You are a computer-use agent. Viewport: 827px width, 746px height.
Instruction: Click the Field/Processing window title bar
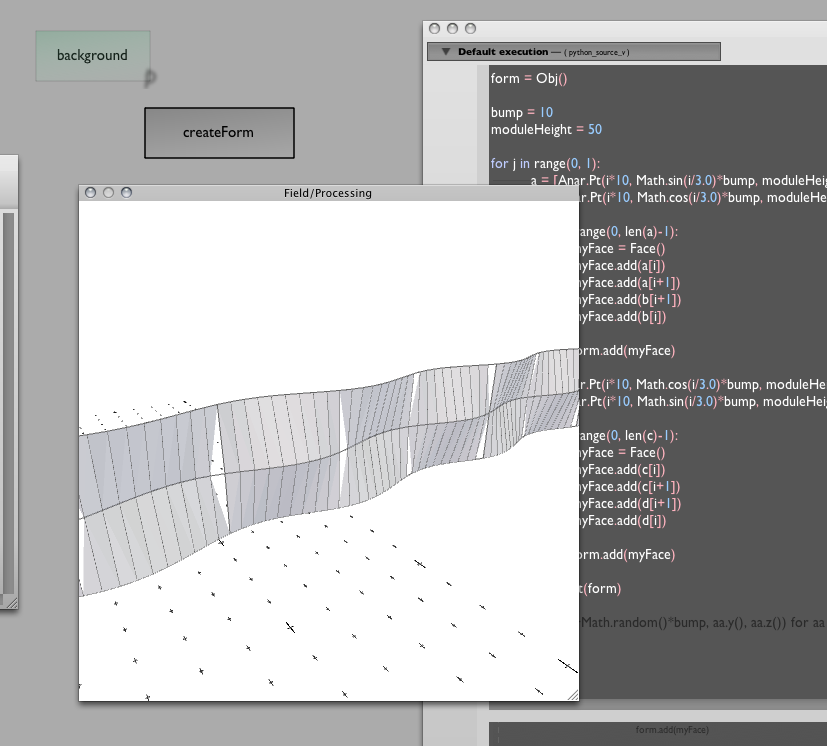[327, 192]
